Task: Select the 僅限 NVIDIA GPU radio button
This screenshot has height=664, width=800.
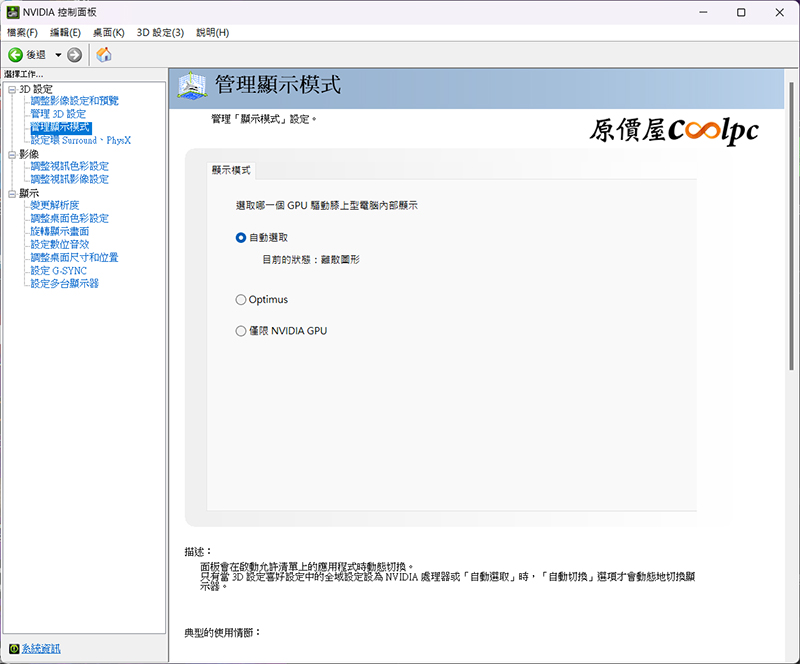Action: point(241,331)
